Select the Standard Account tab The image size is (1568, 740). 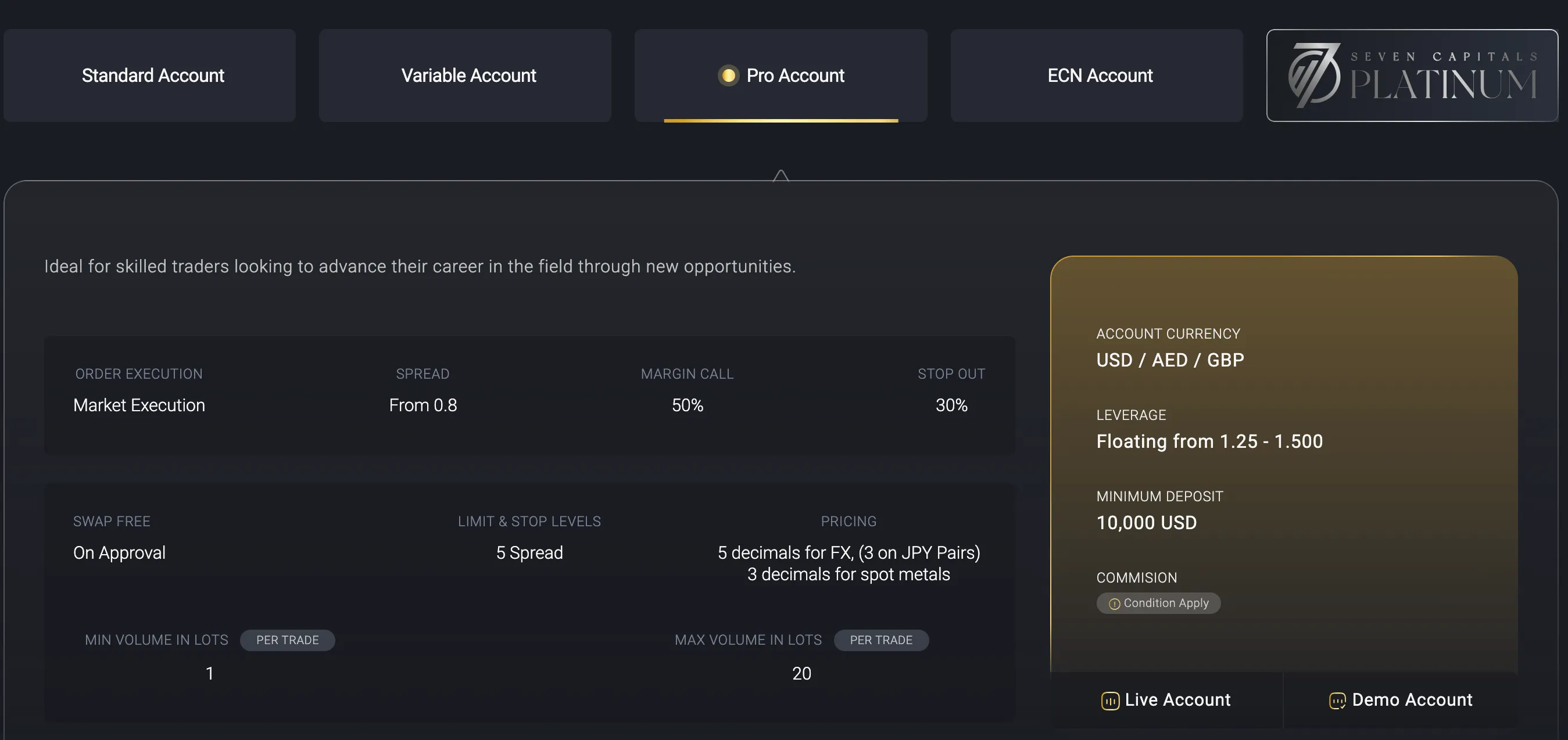[x=150, y=76]
